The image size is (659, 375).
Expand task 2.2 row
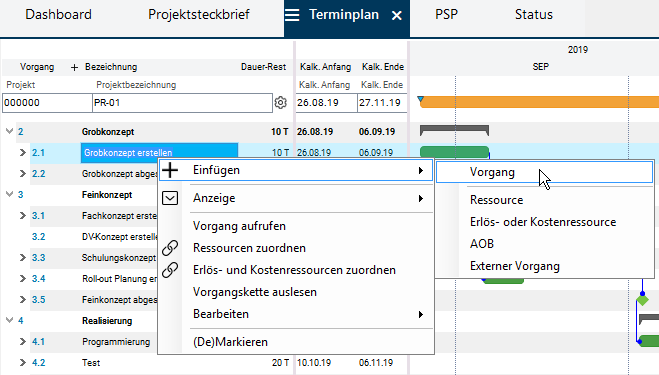[x=23, y=173]
